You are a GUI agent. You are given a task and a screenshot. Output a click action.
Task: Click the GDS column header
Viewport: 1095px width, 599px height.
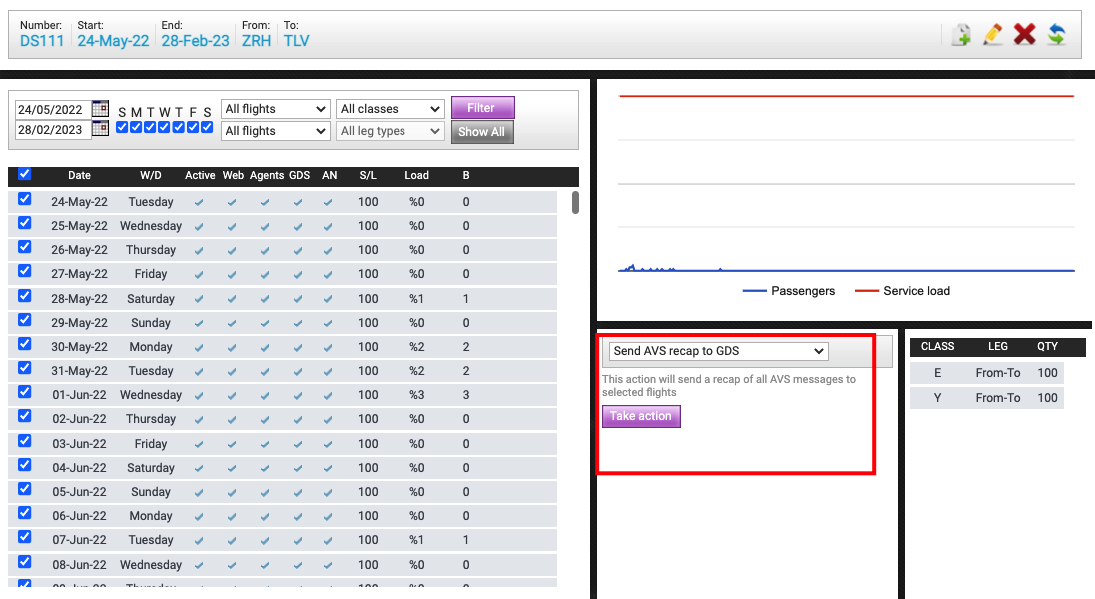tap(300, 175)
